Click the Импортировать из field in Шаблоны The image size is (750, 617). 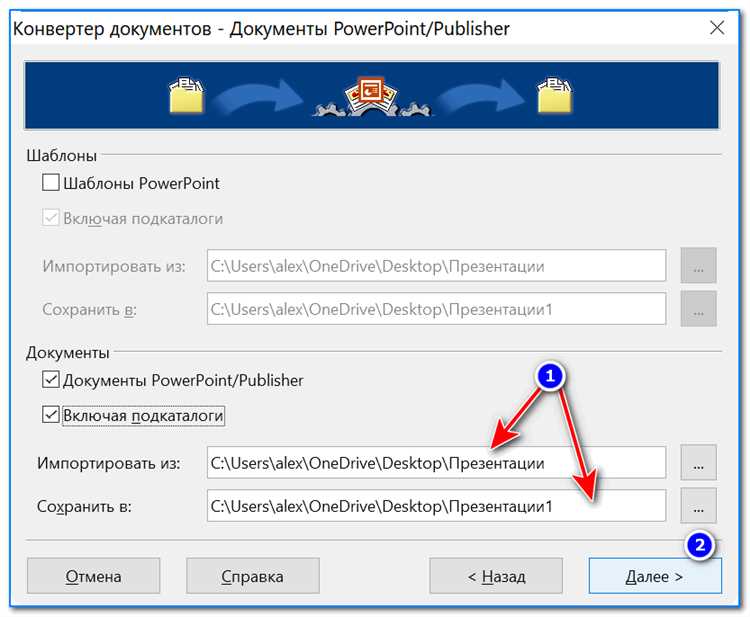point(436,265)
